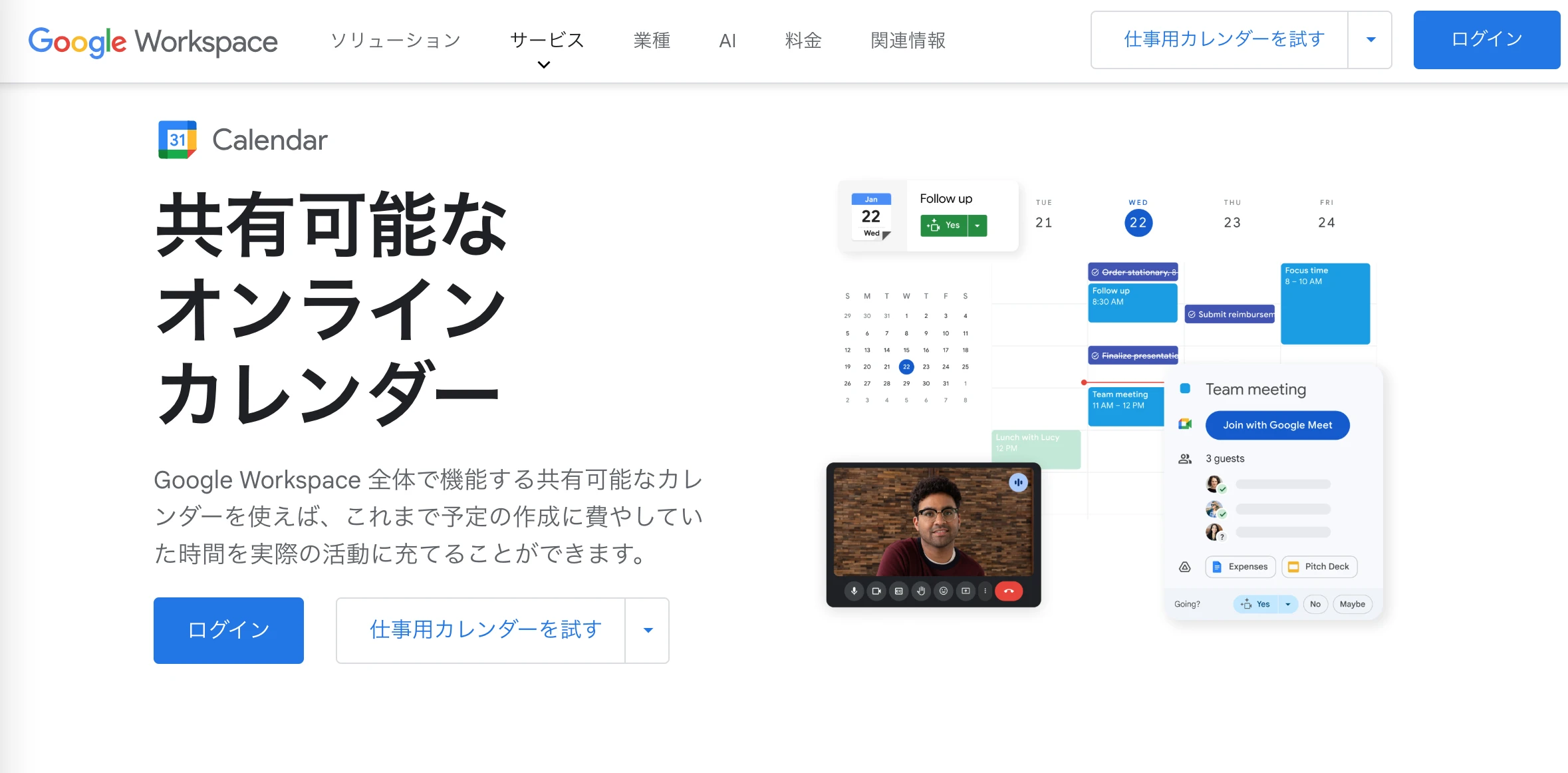This screenshot has width=1568, height=773.
Task: Select the 'Maybe' RSVP option
Action: click(1352, 604)
